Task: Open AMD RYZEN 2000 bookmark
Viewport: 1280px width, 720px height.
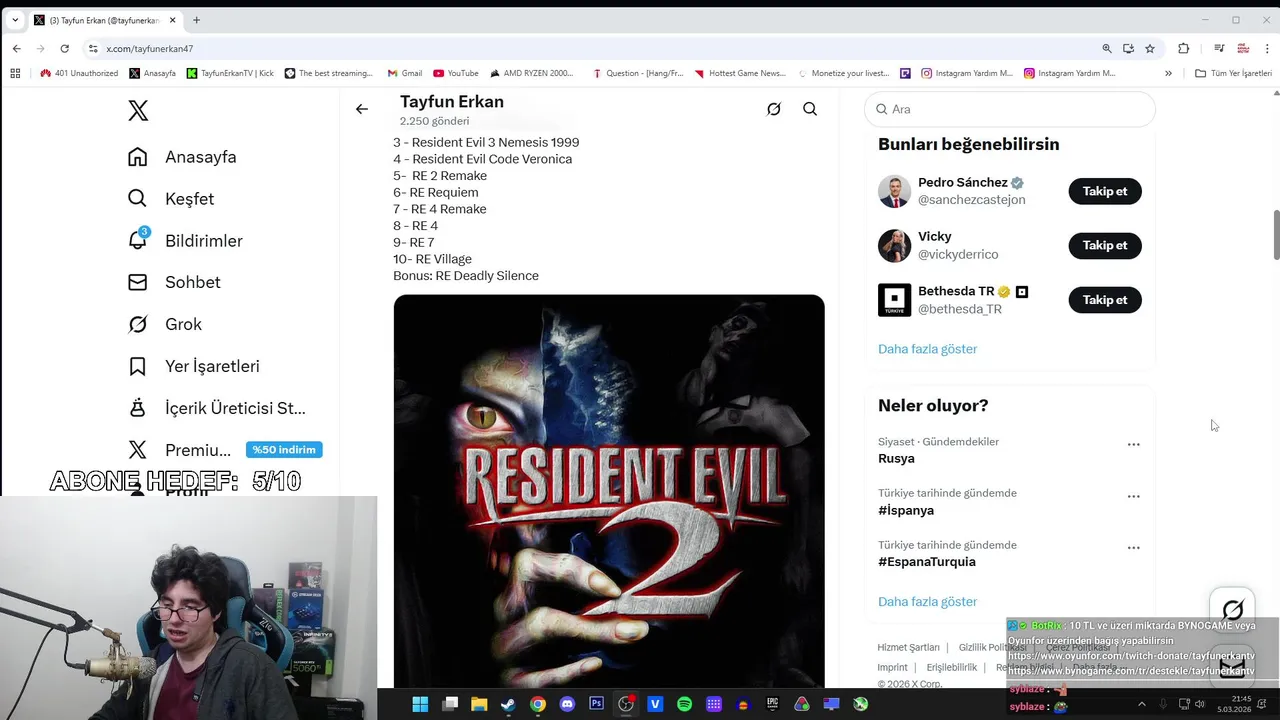Action: click(x=531, y=73)
